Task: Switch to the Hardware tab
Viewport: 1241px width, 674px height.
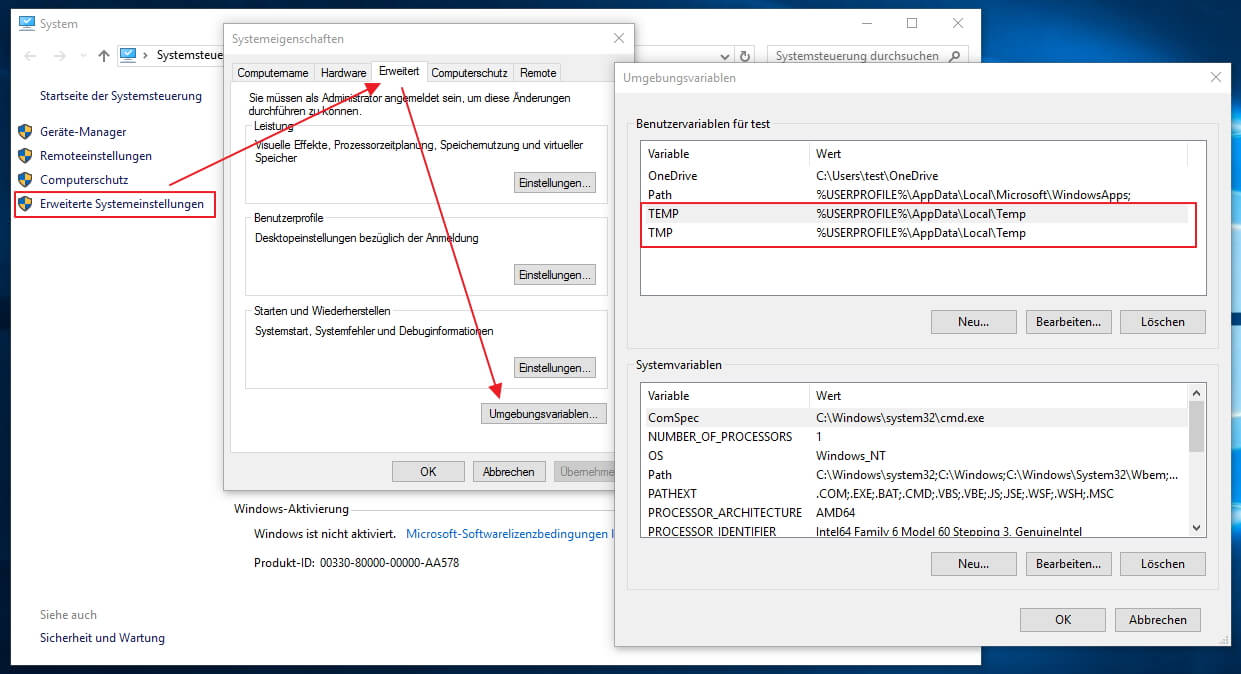Action: [x=343, y=73]
